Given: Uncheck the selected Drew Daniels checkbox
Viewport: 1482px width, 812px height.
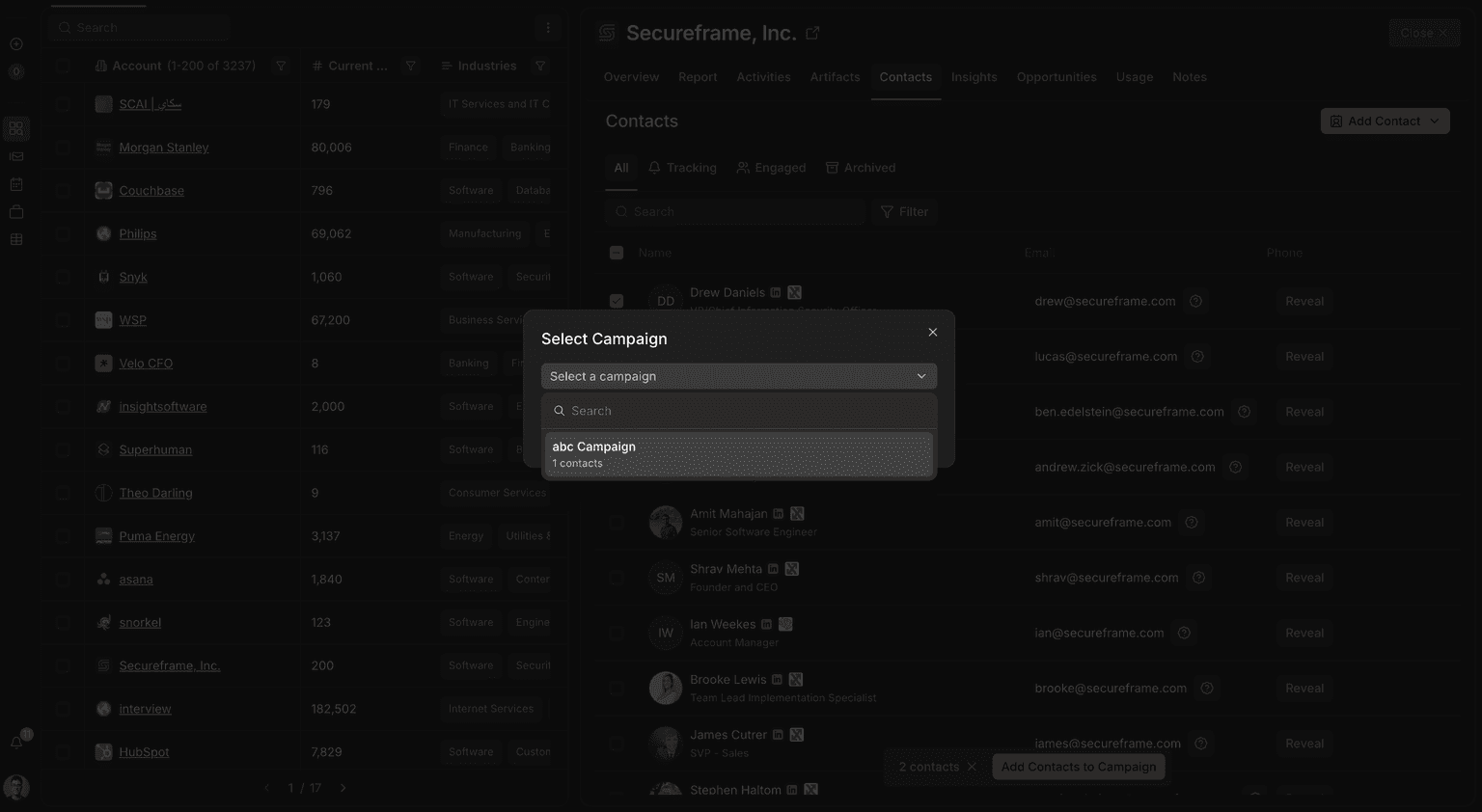Looking at the screenshot, I should point(617,300).
